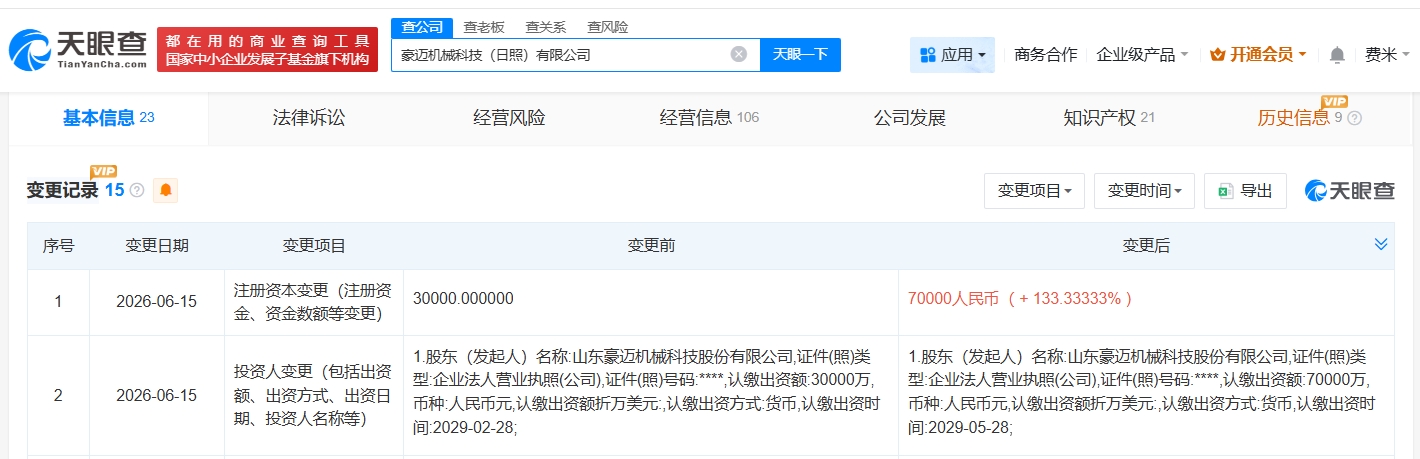Image resolution: width=1420 pixels, height=459 pixels.
Task: Open the 变更时间 filter dropdown
Action: point(1144,190)
